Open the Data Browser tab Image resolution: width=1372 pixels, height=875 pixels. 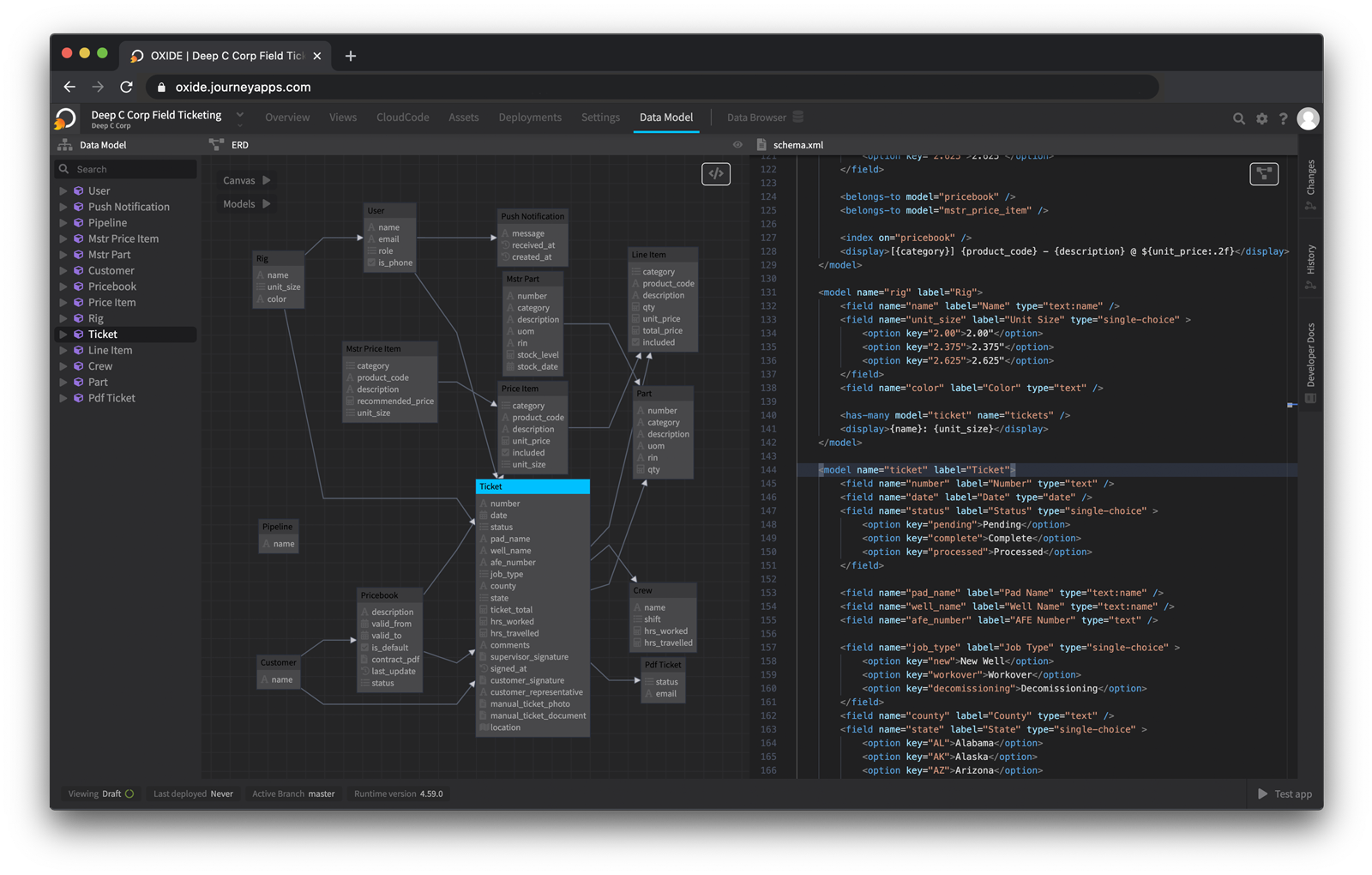pyautogui.click(x=756, y=118)
